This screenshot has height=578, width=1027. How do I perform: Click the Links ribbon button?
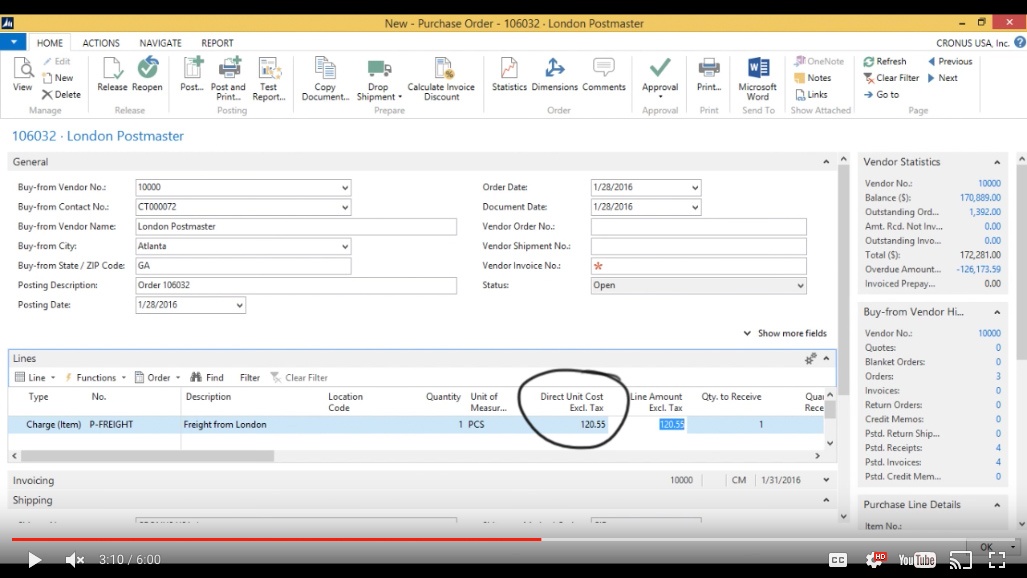pos(811,94)
